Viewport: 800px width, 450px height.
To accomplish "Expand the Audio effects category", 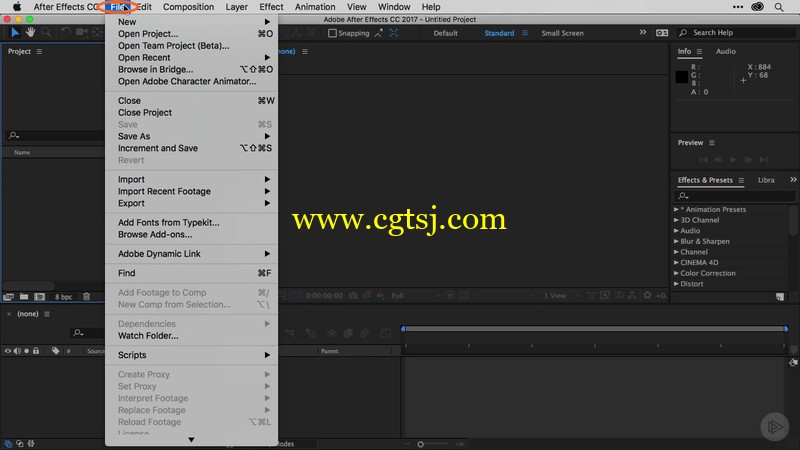I will pos(676,231).
